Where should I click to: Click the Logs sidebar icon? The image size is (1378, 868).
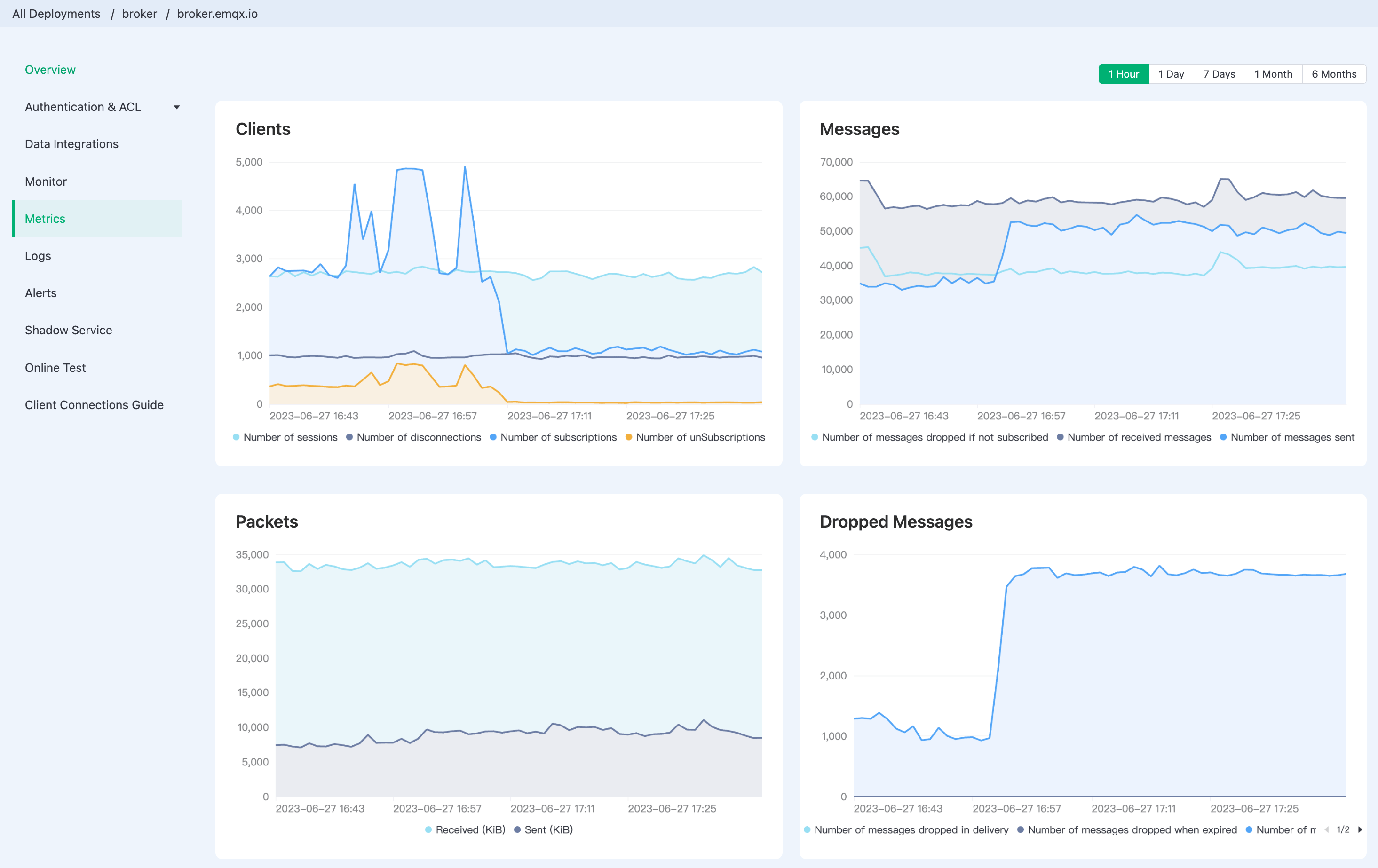click(37, 255)
